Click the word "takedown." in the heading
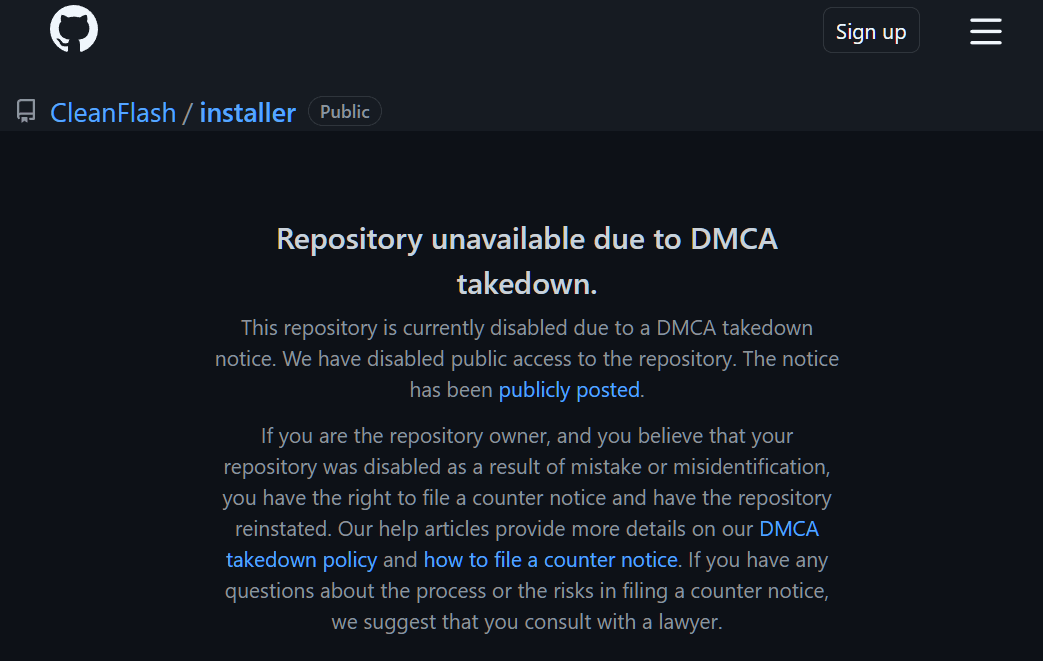This screenshot has height=661, width=1043. pyautogui.click(x=527, y=284)
